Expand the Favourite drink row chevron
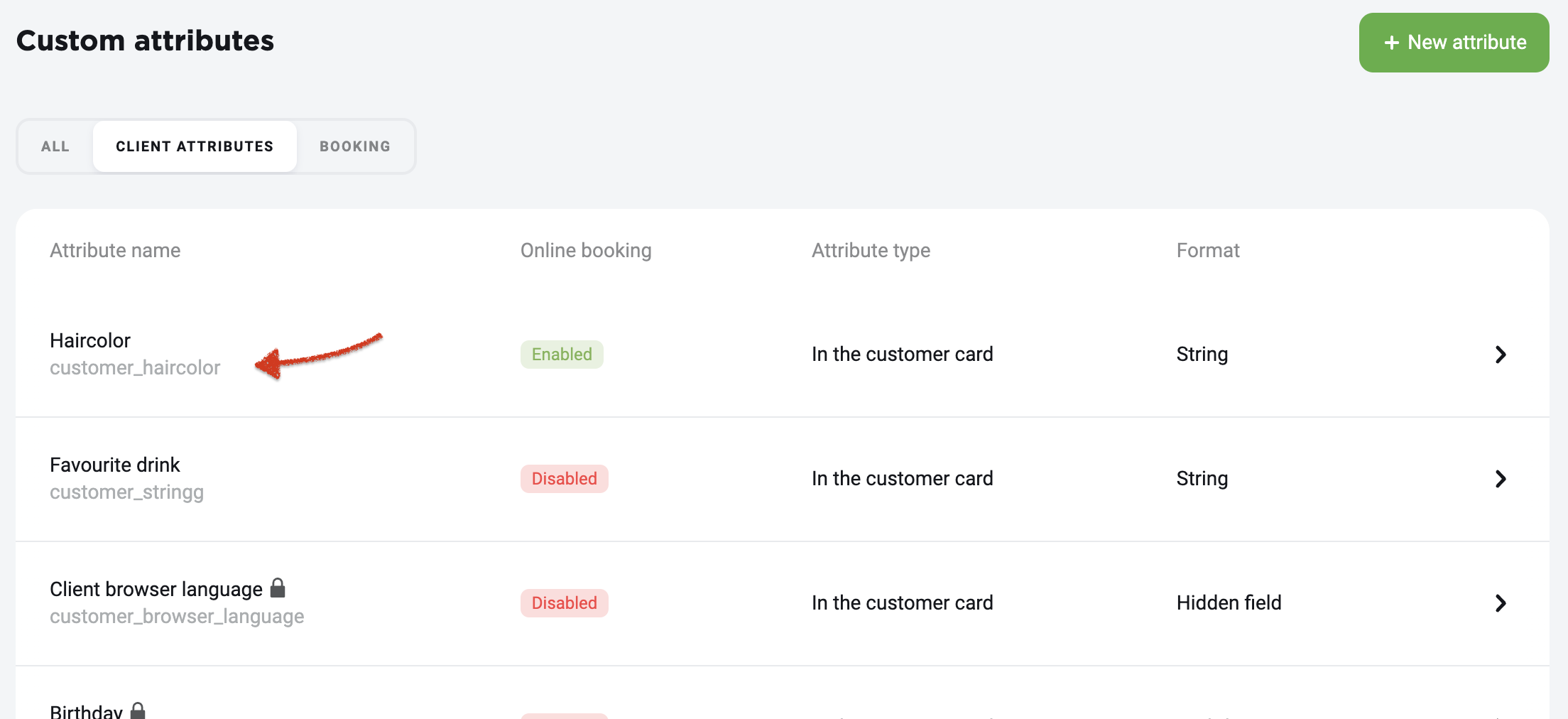Image resolution: width=1568 pixels, height=719 pixels. click(1500, 479)
